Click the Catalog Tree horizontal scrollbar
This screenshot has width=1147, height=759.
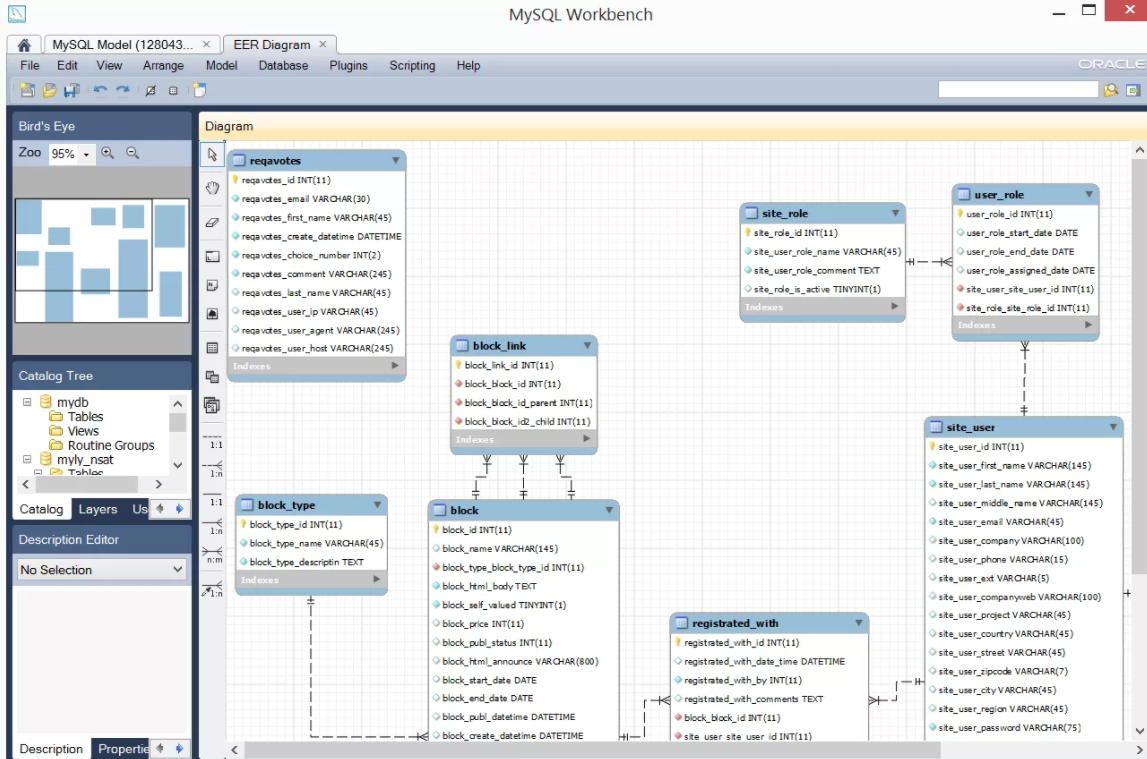click(x=86, y=484)
